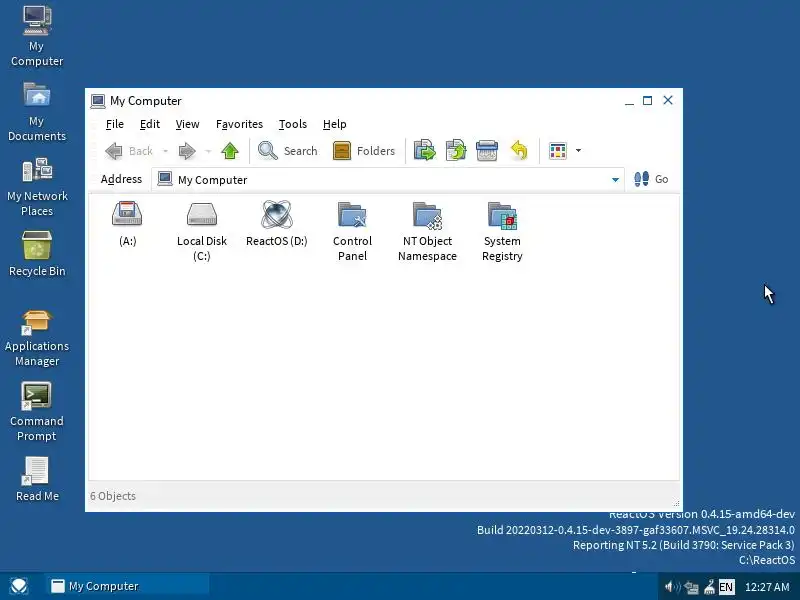Minimize the My Computer window
Image resolution: width=800 pixels, height=600 pixels.
pos(629,101)
